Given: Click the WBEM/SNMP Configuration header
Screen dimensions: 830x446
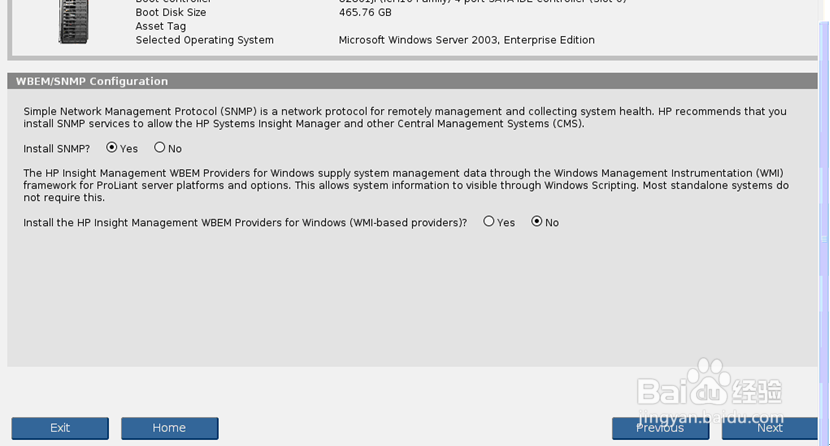Looking at the screenshot, I should tap(412, 81).
